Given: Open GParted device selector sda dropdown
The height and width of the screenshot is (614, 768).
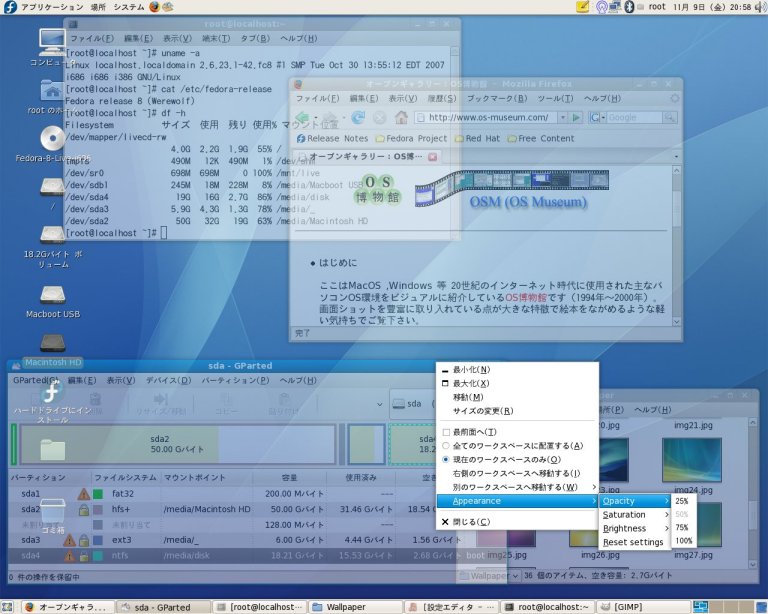Looking at the screenshot, I should [x=412, y=404].
